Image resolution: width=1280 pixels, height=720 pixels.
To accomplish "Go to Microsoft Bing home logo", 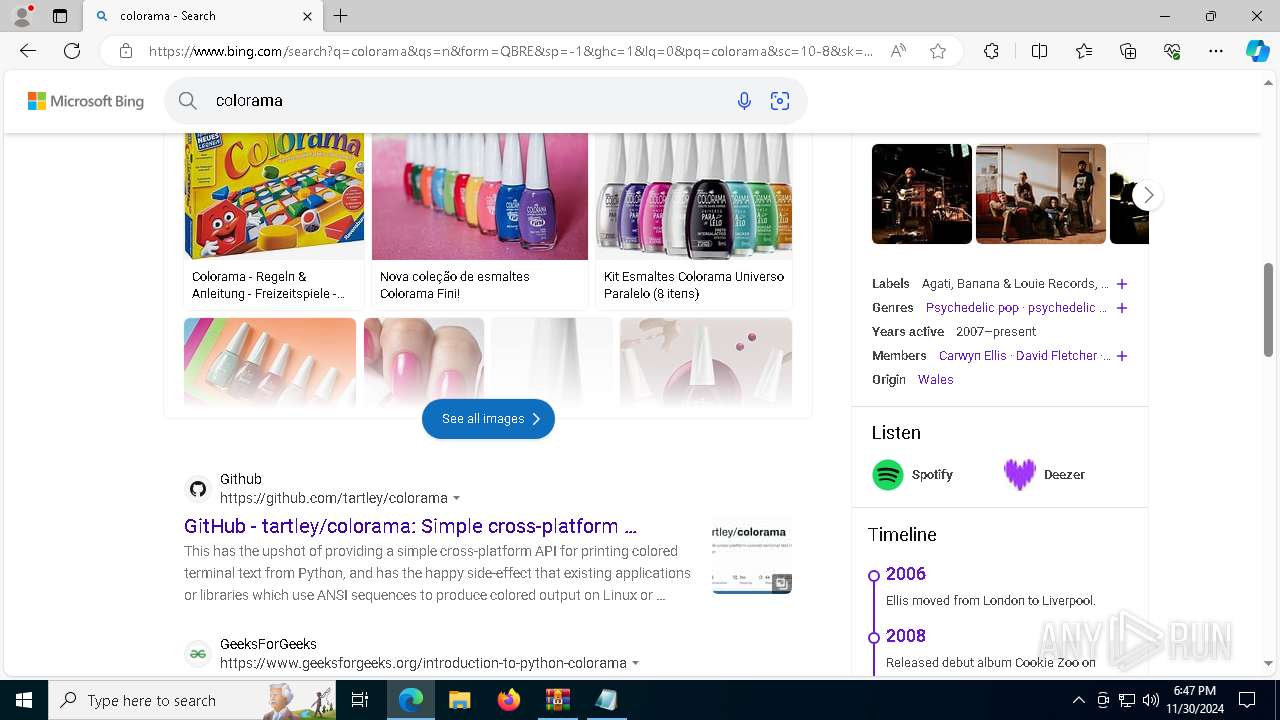I will click(86, 101).
